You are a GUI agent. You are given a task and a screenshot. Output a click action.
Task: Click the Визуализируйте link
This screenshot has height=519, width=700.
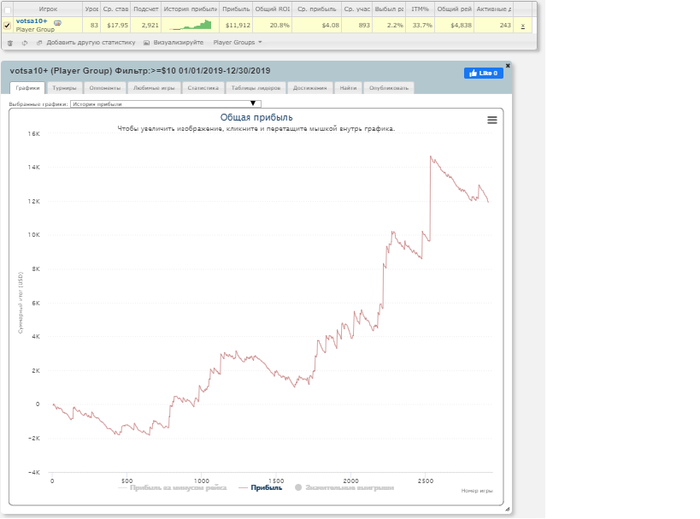point(178,42)
